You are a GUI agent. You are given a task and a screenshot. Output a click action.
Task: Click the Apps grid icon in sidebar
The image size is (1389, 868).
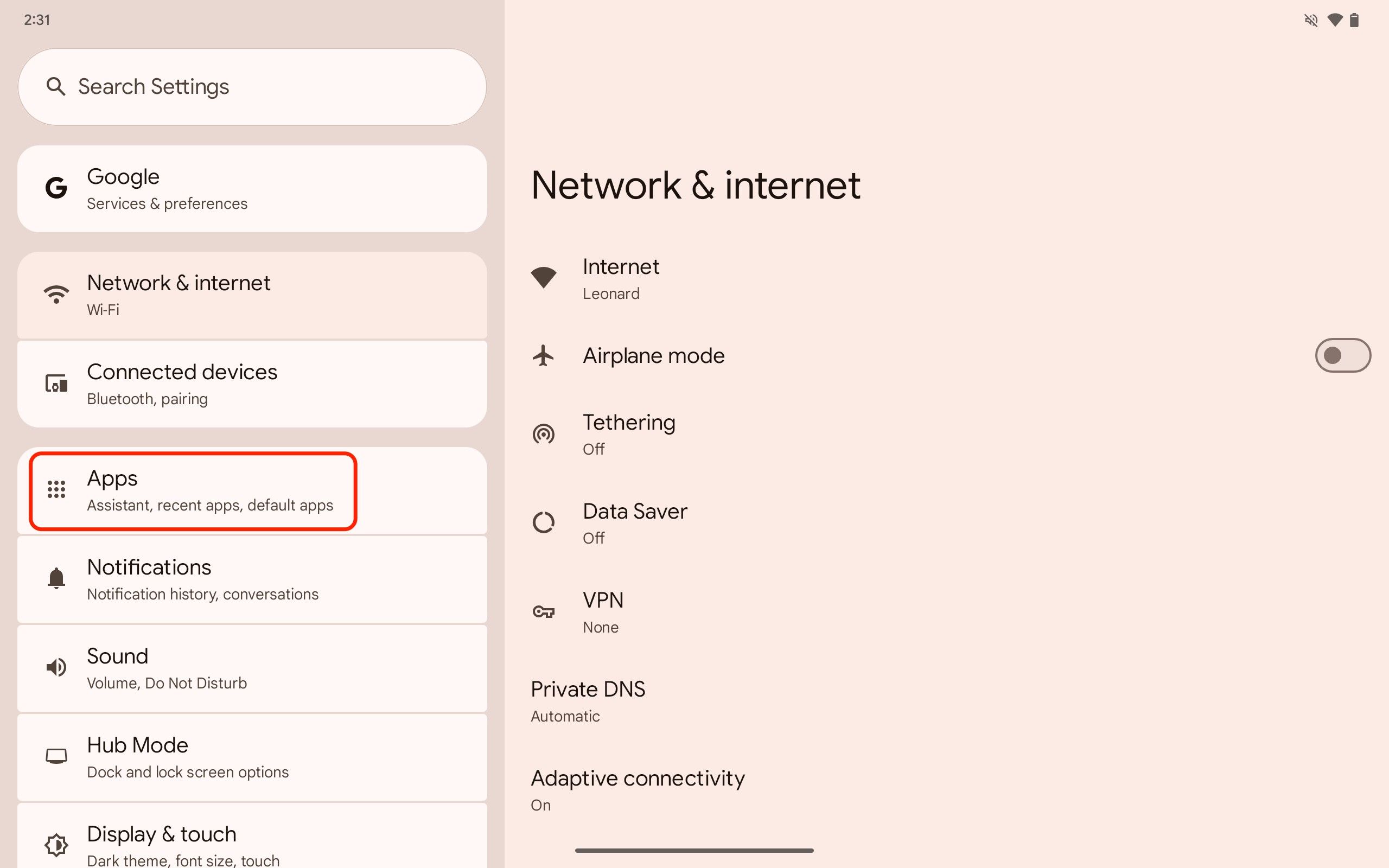pyautogui.click(x=55, y=489)
